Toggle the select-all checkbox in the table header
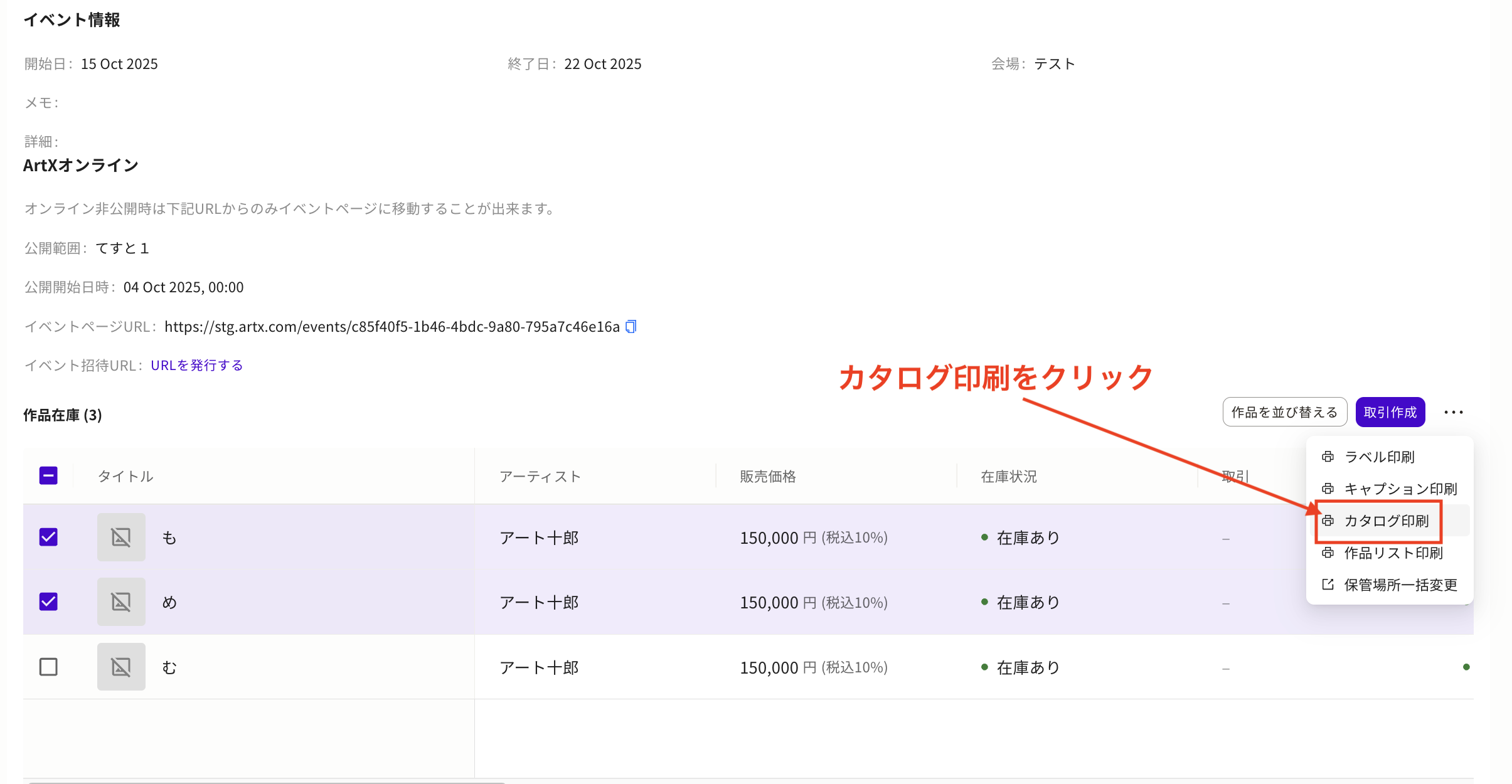This screenshot has width=1512, height=784. 48,476
